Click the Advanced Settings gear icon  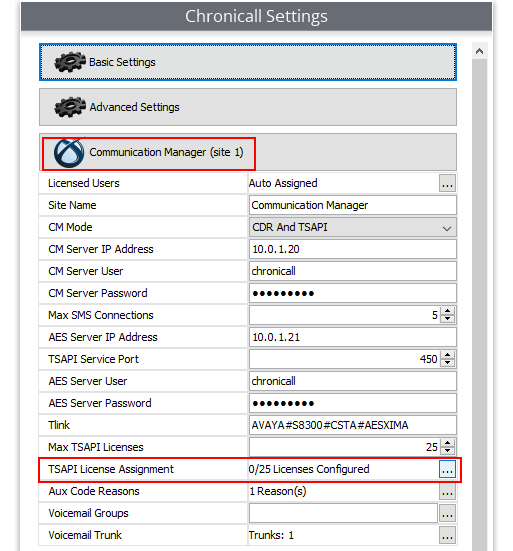pyautogui.click(x=70, y=107)
